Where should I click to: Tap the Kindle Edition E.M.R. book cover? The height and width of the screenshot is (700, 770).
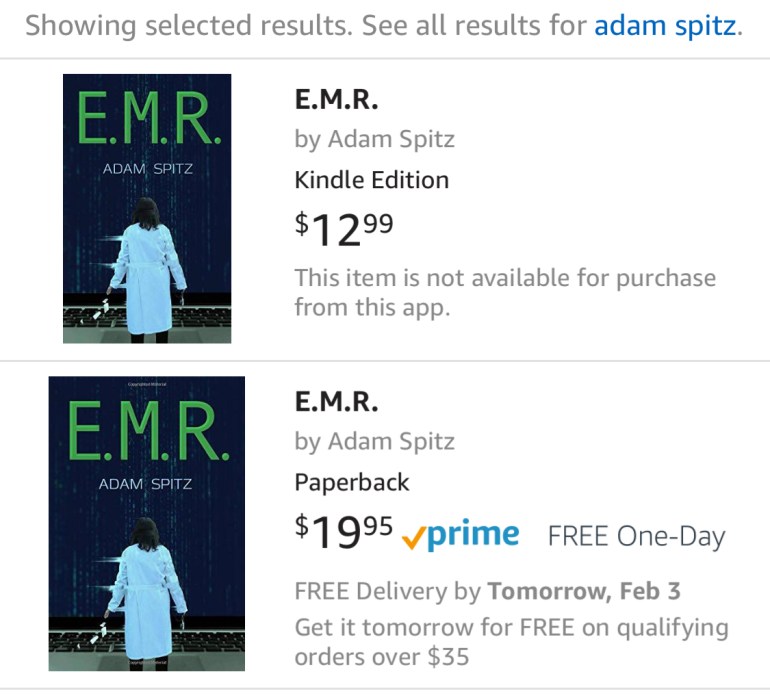pos(147,209)
